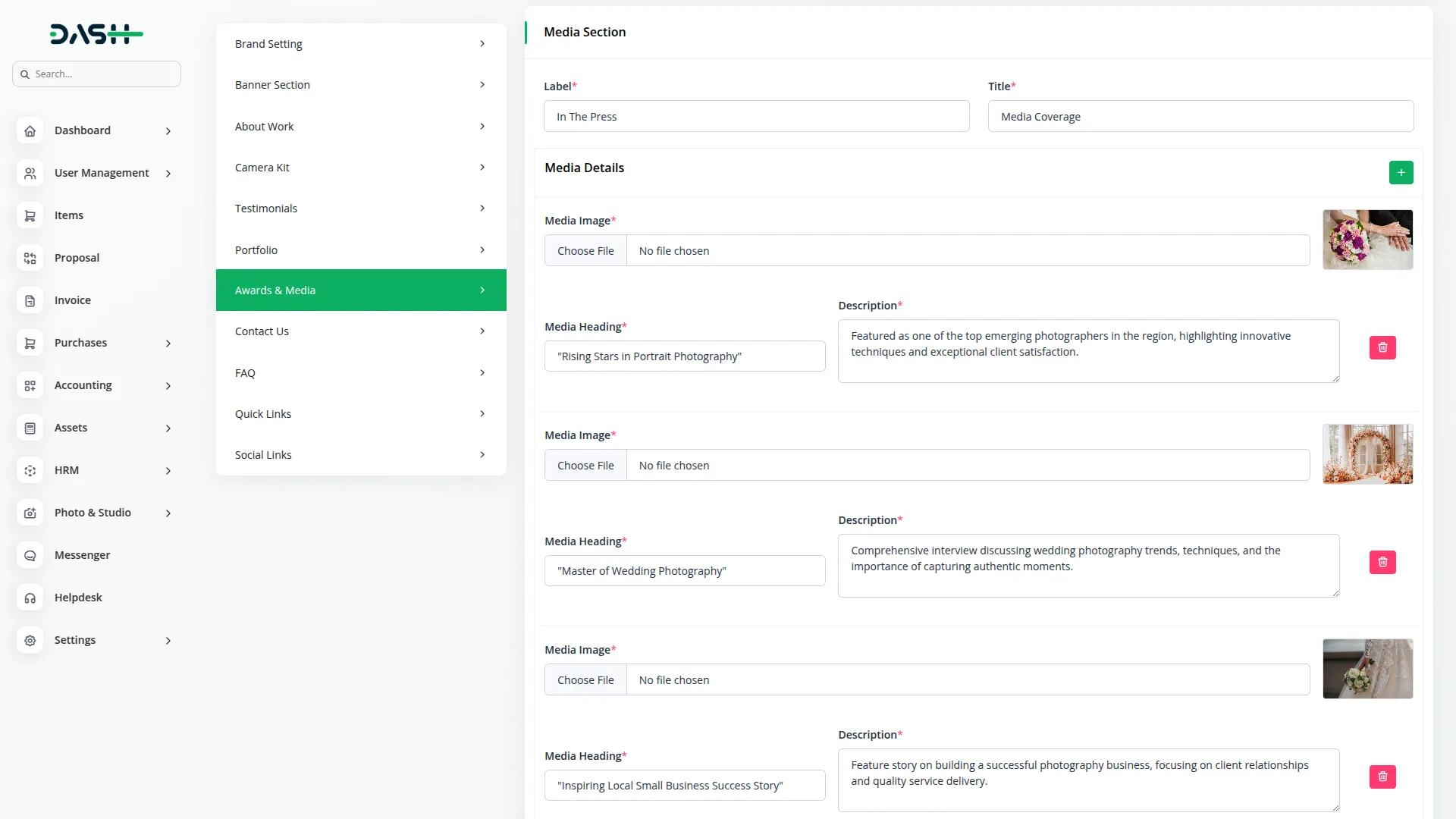Click the Photo & Studio camera icon
This screenshot has height=819, width=1456.
(30, 513)
